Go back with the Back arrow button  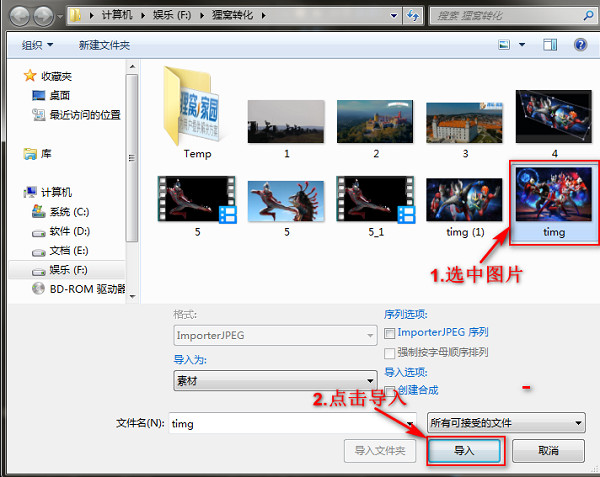pos(20,16)
